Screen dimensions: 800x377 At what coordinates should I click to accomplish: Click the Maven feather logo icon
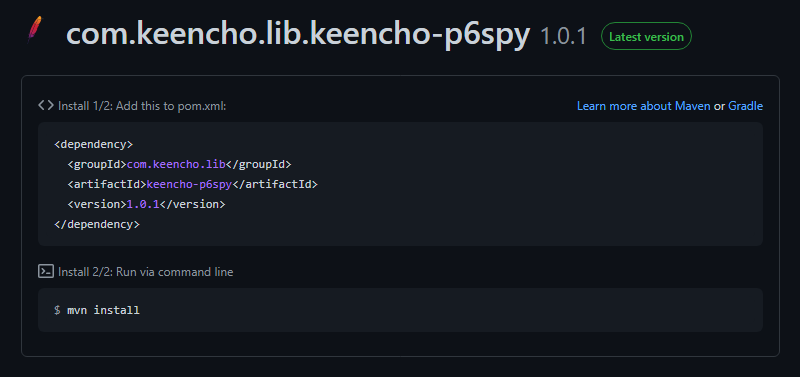(35, 30)
